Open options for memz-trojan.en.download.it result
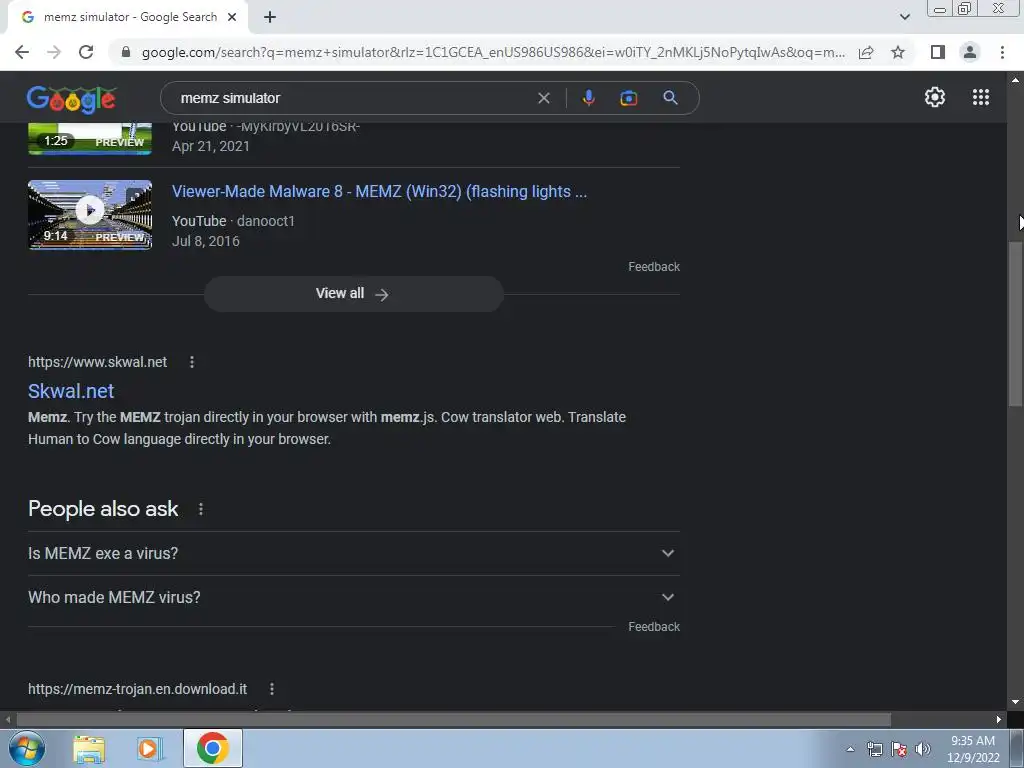This screenshot has width=1024, height=768. pos(272,689)
